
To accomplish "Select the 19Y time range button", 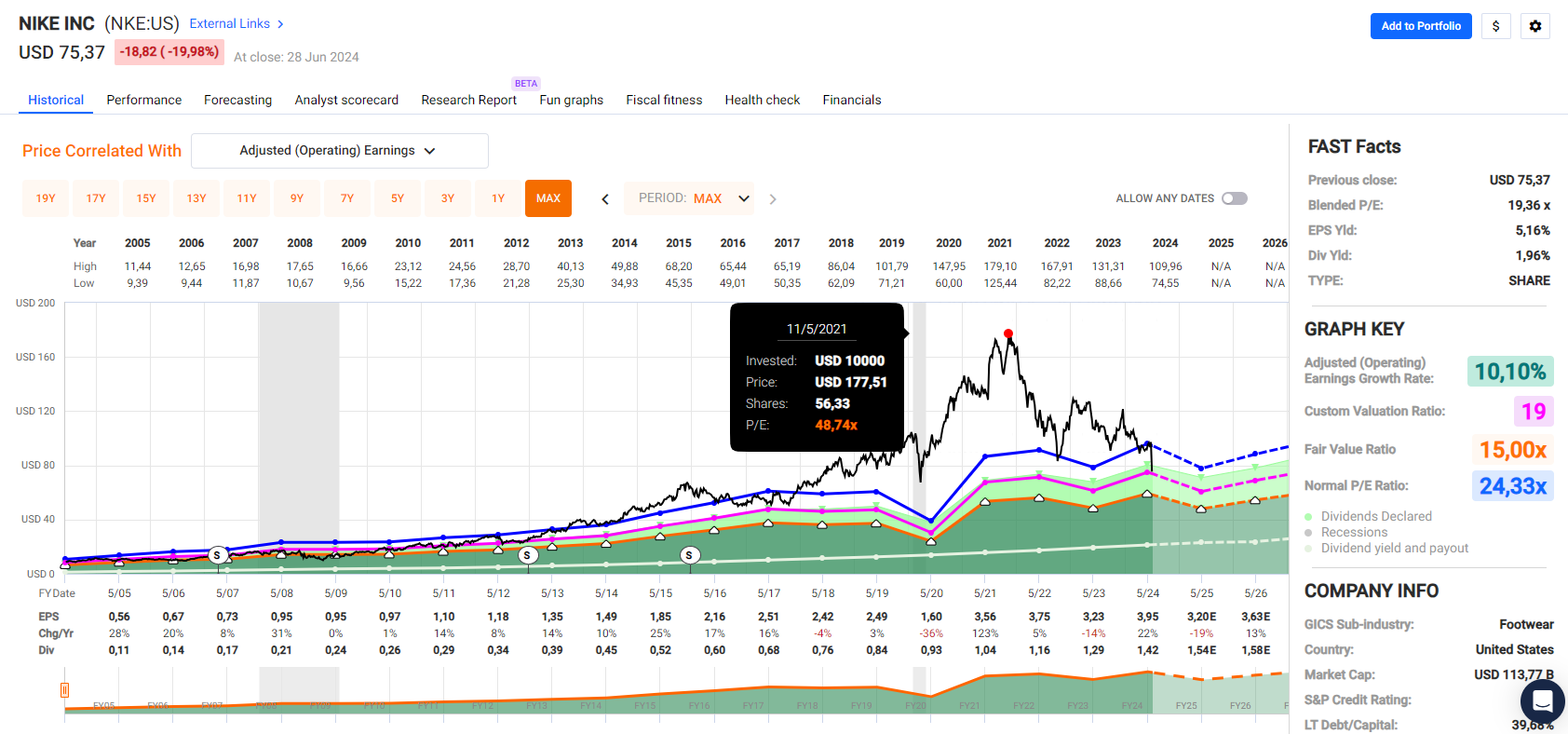I will (x=46, y=198).
